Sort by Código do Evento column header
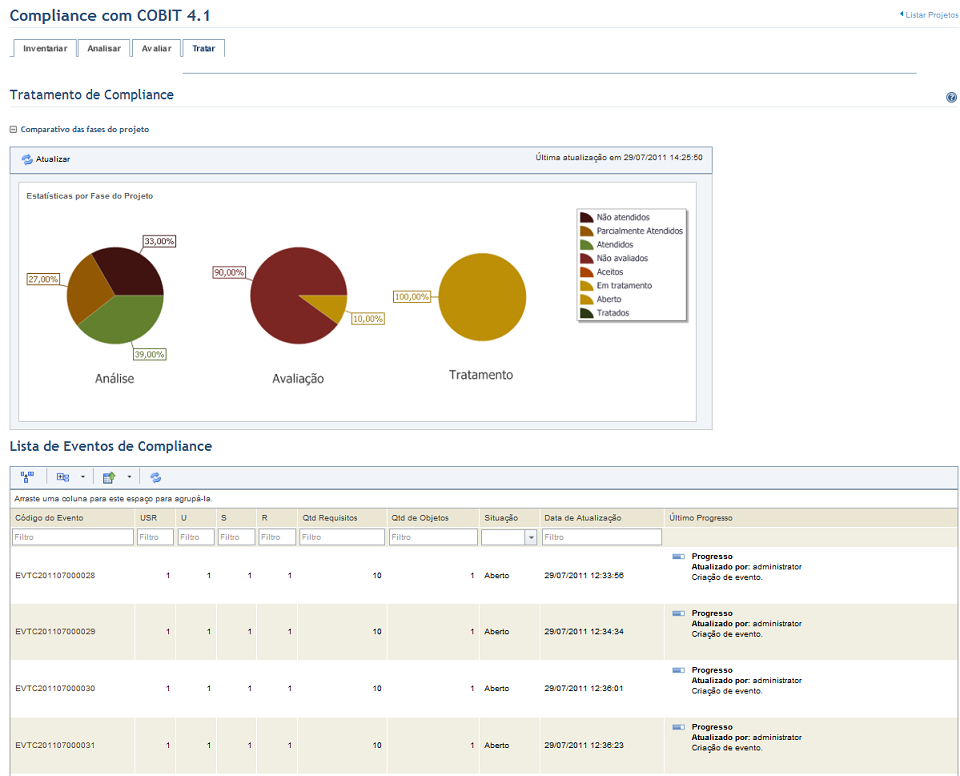Viewport: 960px width, 776px height. (49, 518)
